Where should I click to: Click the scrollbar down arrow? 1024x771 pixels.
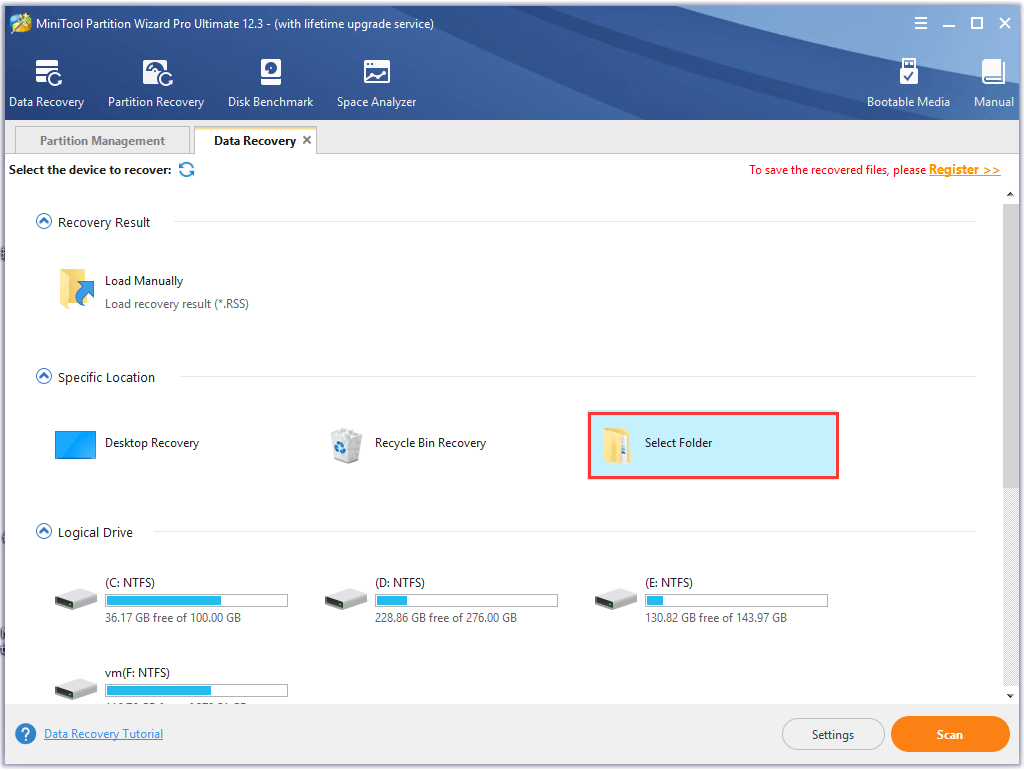click(x=1010, y=696)
